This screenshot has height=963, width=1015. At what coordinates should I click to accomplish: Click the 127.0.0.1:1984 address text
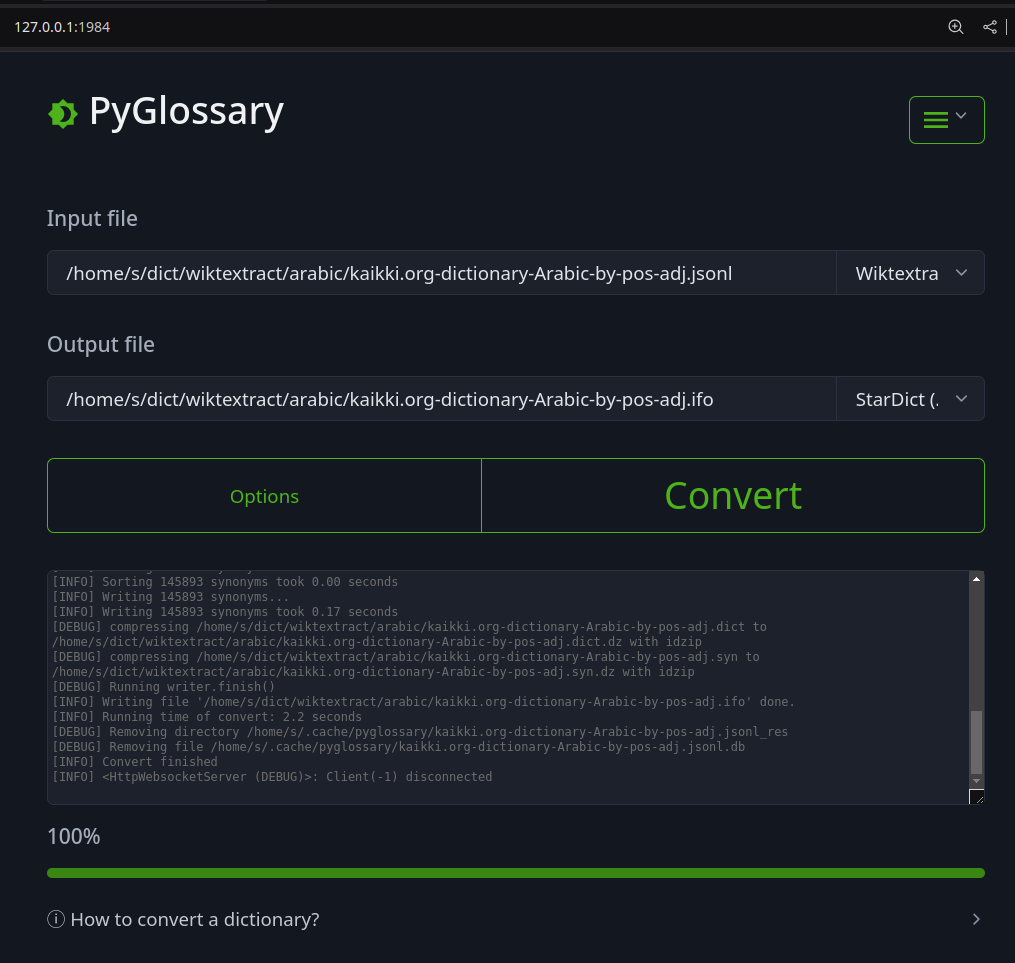(62, 27)
